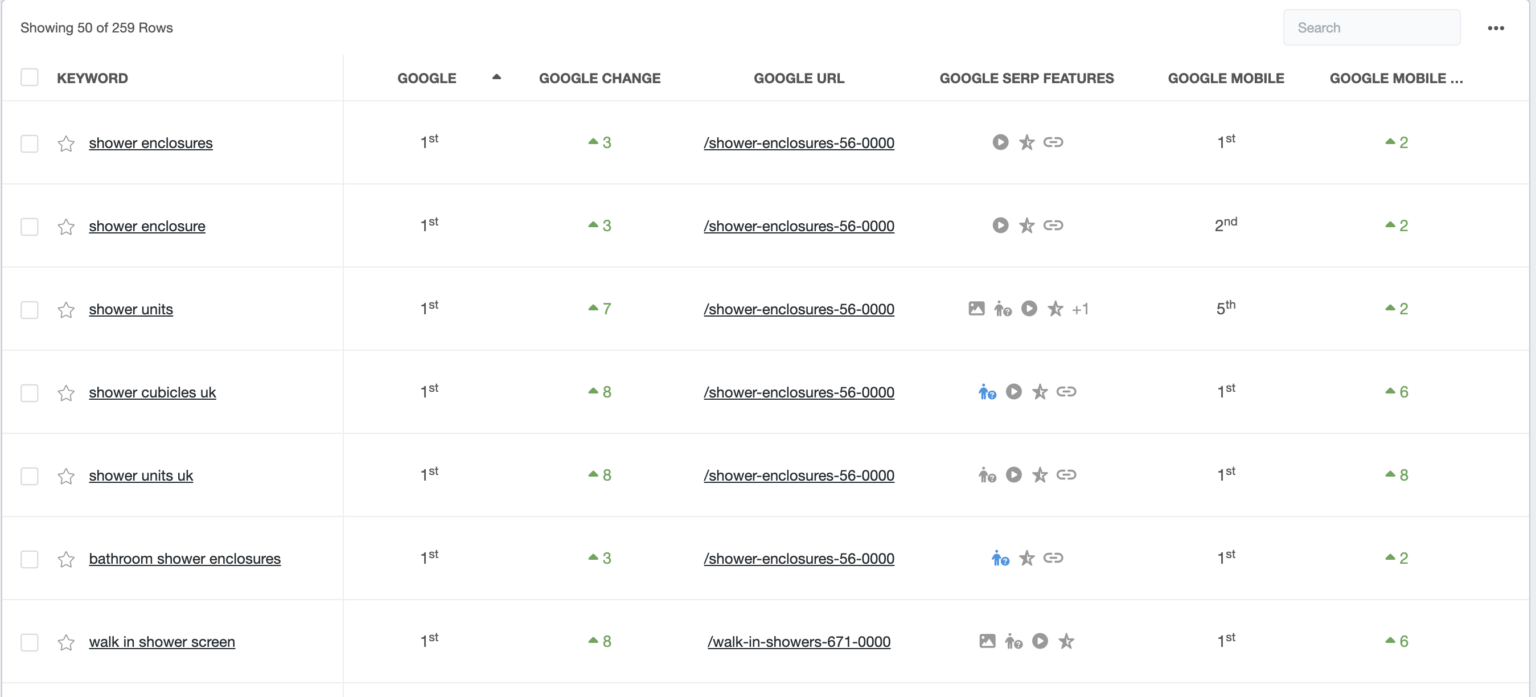Sort by the Google Mobile column header
The image size is (1536, 697).
click(1226, 78)
